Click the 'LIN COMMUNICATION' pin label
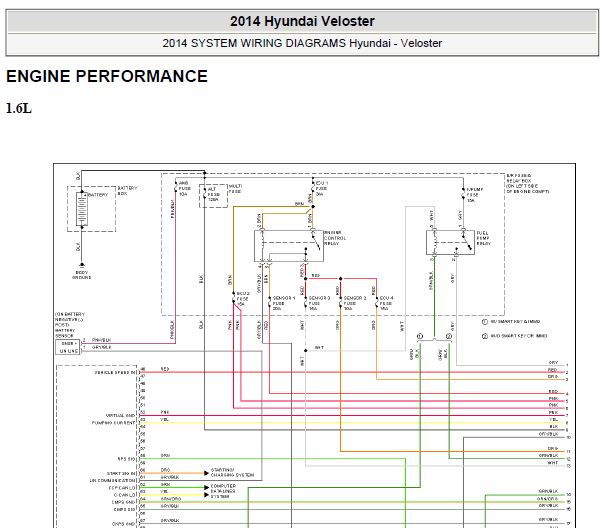The width and height of the screenshot is (616, 528). (x=113, y=480)
